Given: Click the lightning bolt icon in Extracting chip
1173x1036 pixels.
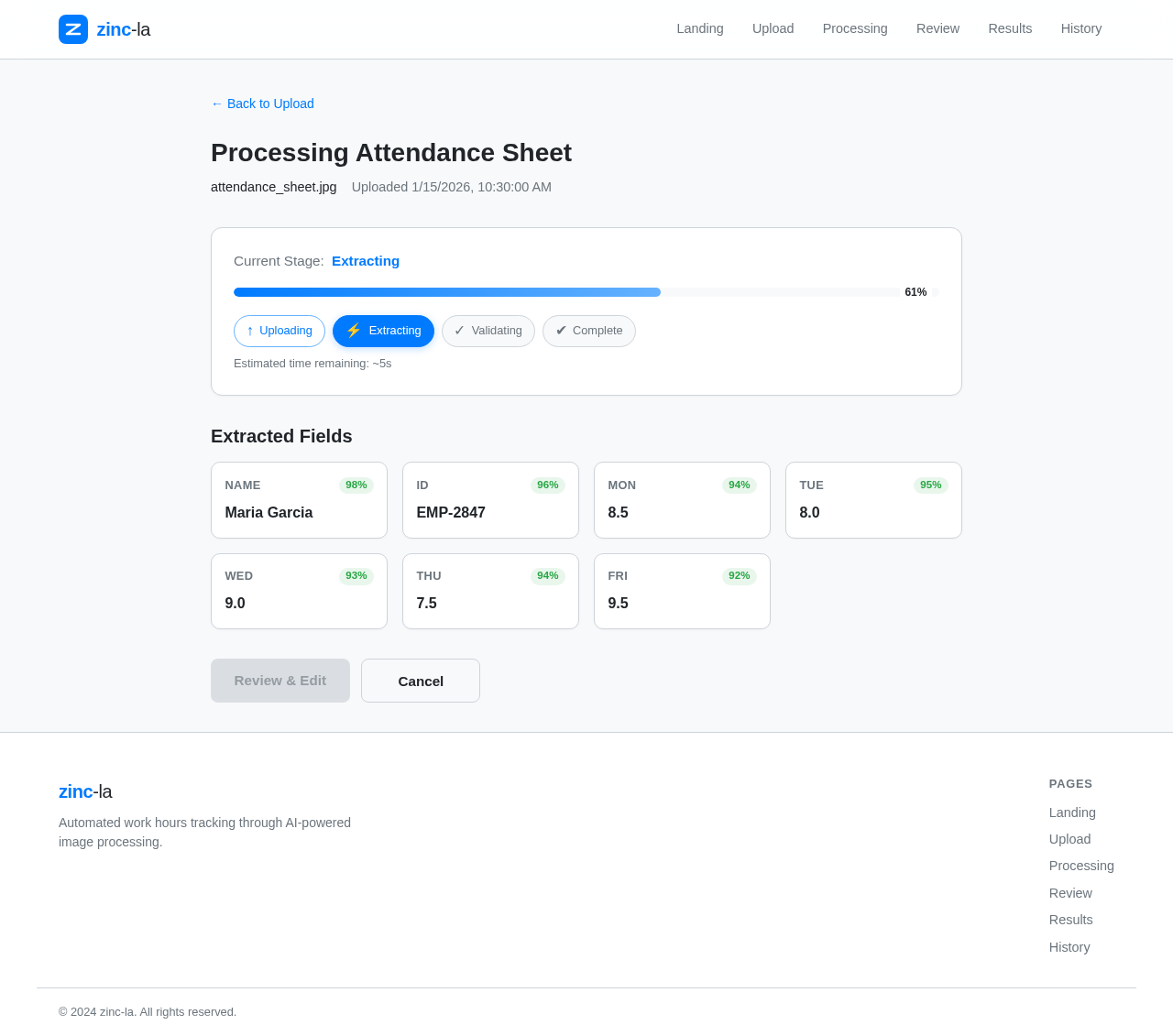Looking at the screenshot, I should (x=354, y=331).
